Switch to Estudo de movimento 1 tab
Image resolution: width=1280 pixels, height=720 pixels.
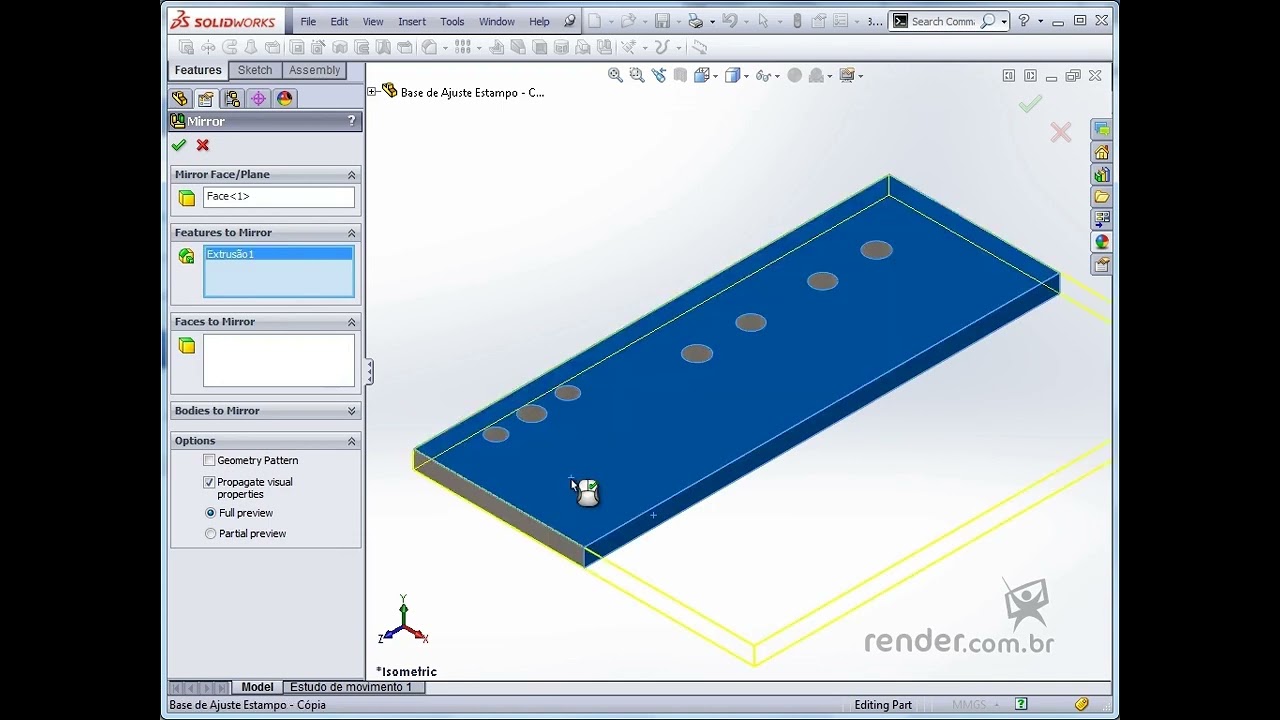[351, 687]
